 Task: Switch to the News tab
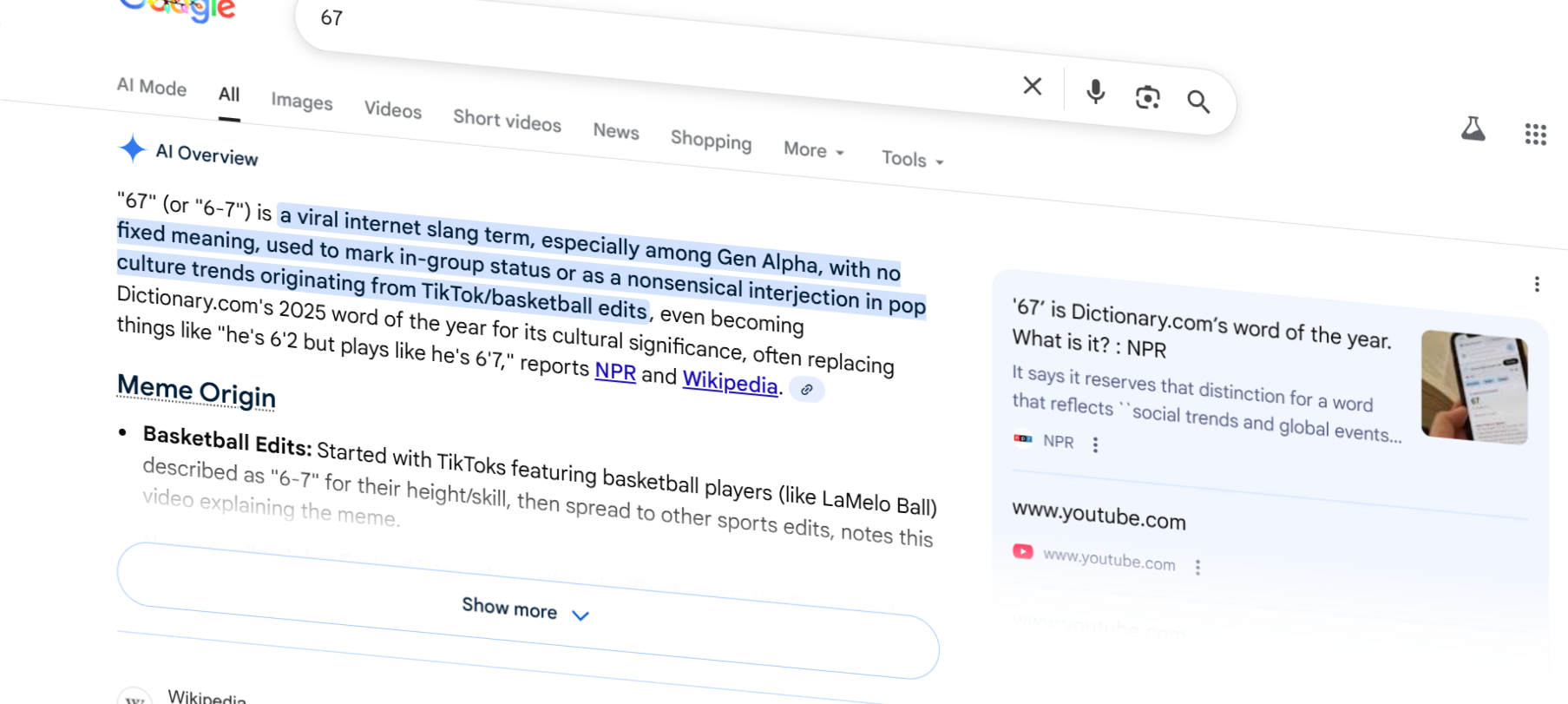pos(616,131)
